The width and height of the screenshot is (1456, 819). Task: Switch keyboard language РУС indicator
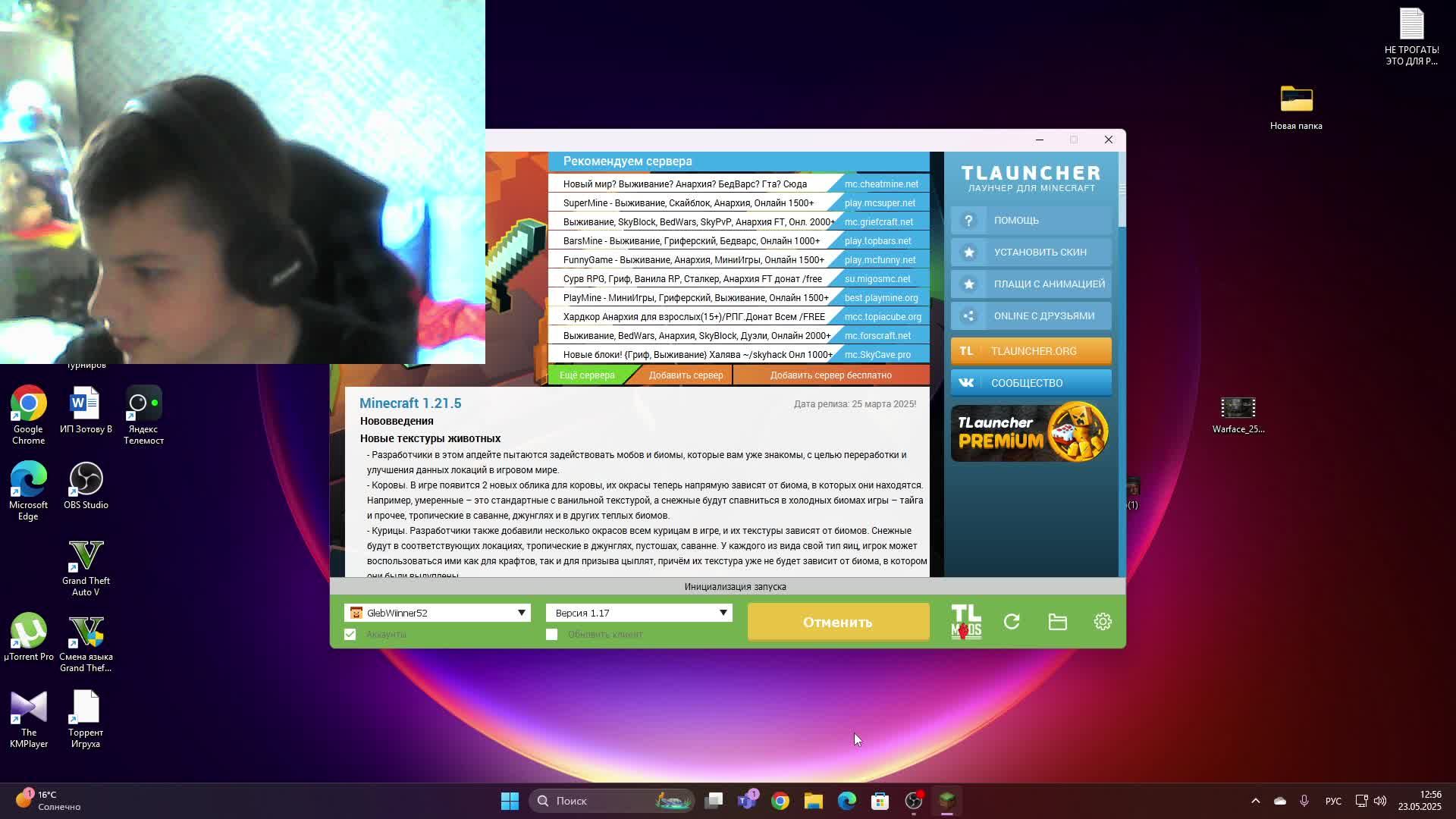click(1333, 801)
